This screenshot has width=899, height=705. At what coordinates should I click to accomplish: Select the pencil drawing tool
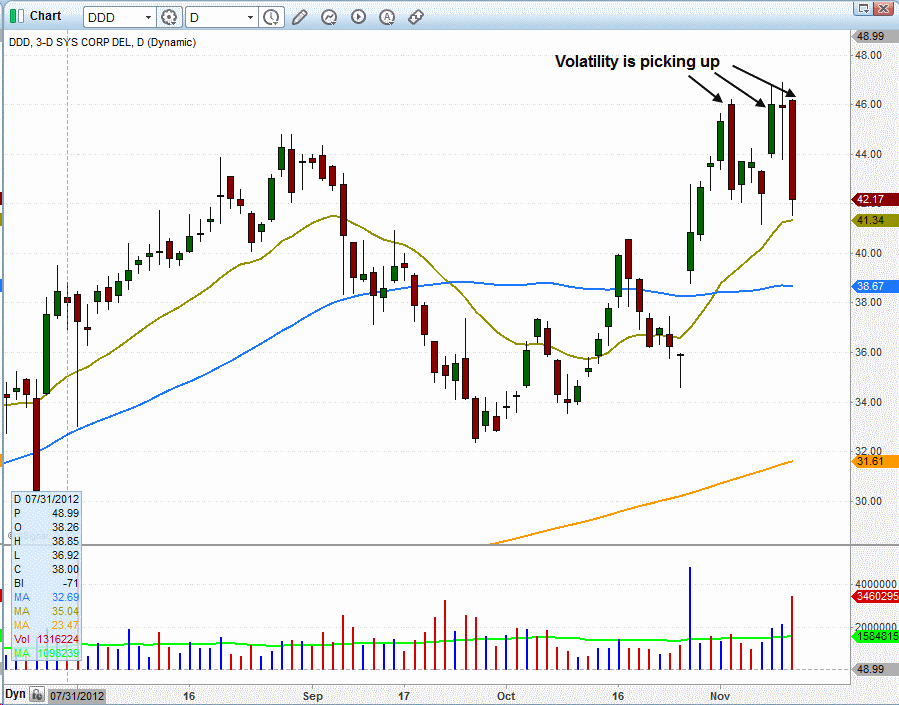pyautogui.click(x=299, y=17)
